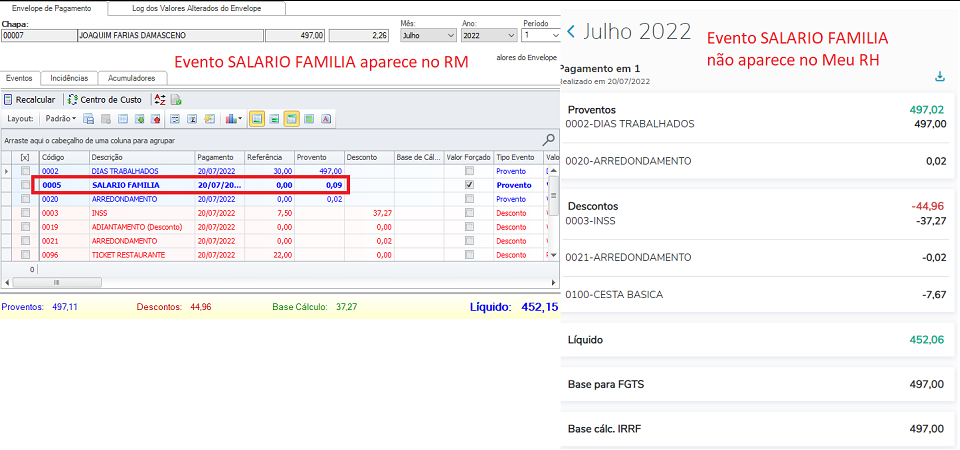
Task: Click the name field JOAQUIM FARIAS DAMASCENO
Action: pos(170,36)
